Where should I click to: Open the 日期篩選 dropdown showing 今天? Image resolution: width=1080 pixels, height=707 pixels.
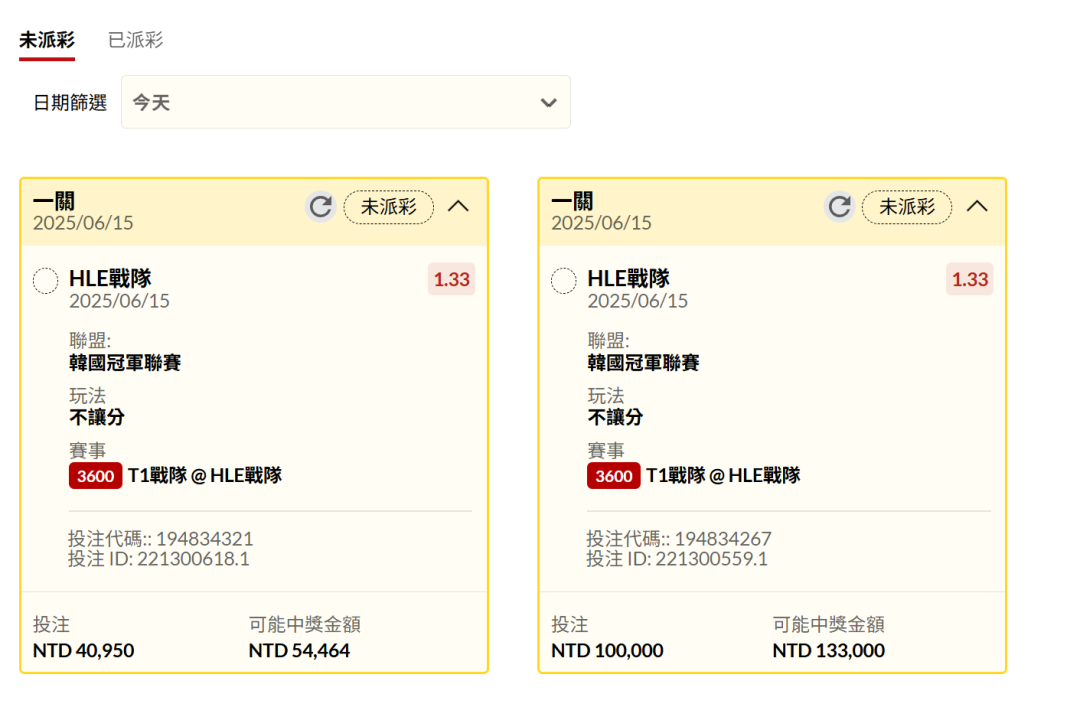[346, 102]
